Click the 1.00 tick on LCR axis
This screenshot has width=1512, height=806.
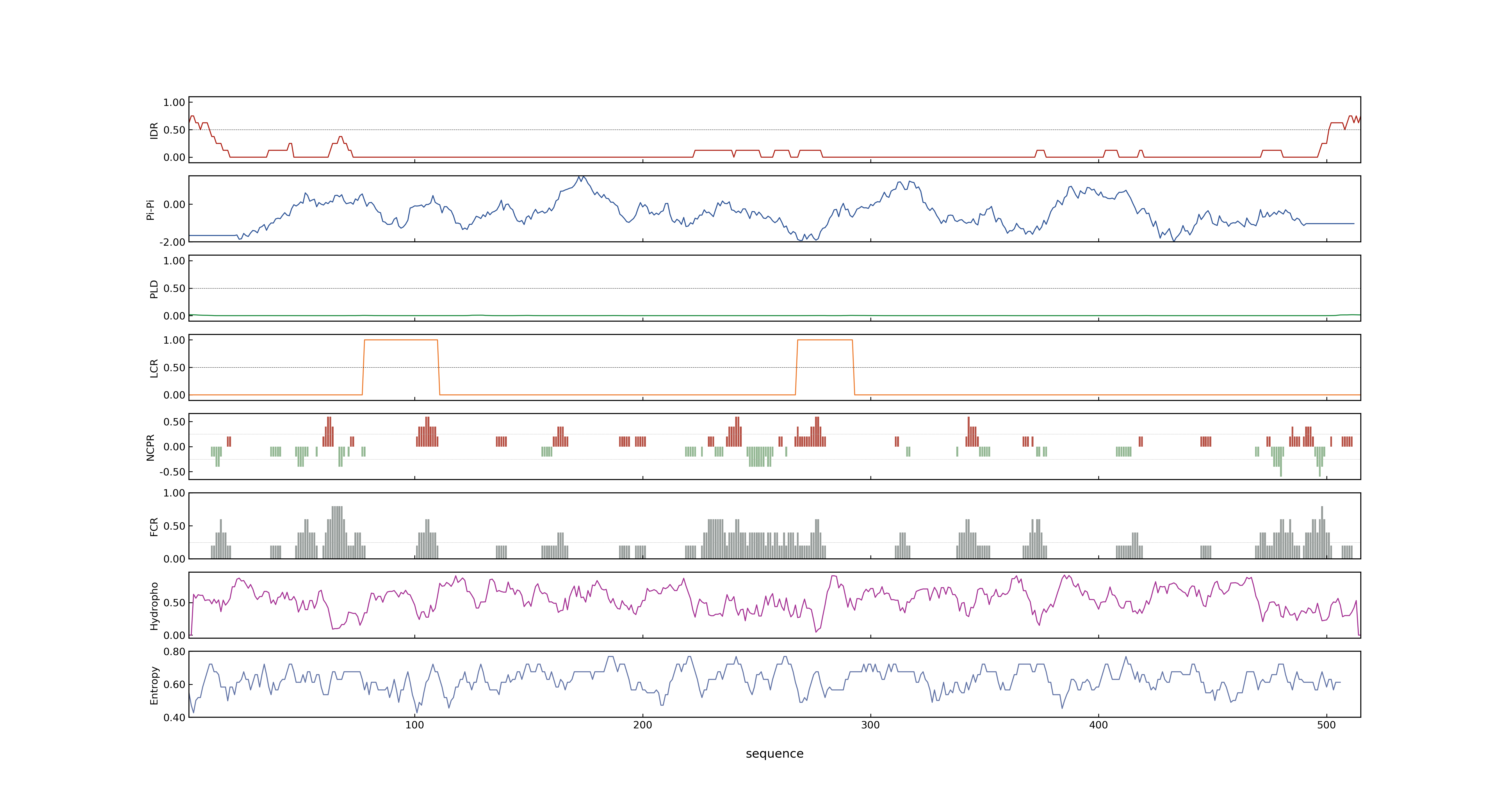point(174,340)
